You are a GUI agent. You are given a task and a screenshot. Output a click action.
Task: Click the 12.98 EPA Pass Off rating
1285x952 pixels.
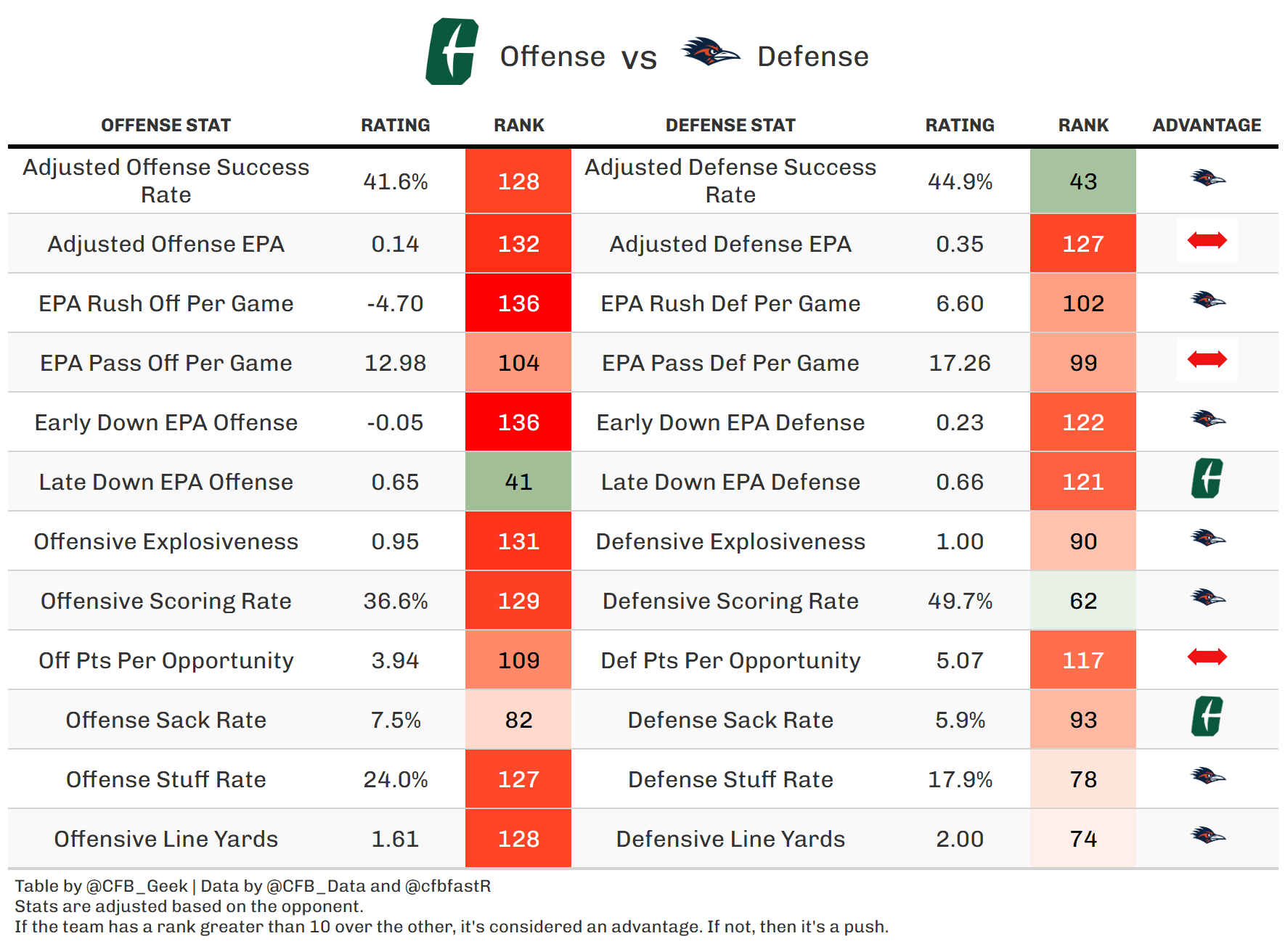coord(395,363)
